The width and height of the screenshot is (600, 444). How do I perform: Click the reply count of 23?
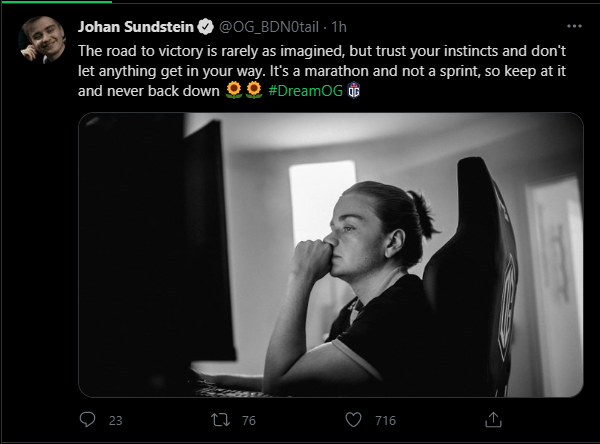click(115, 421)
